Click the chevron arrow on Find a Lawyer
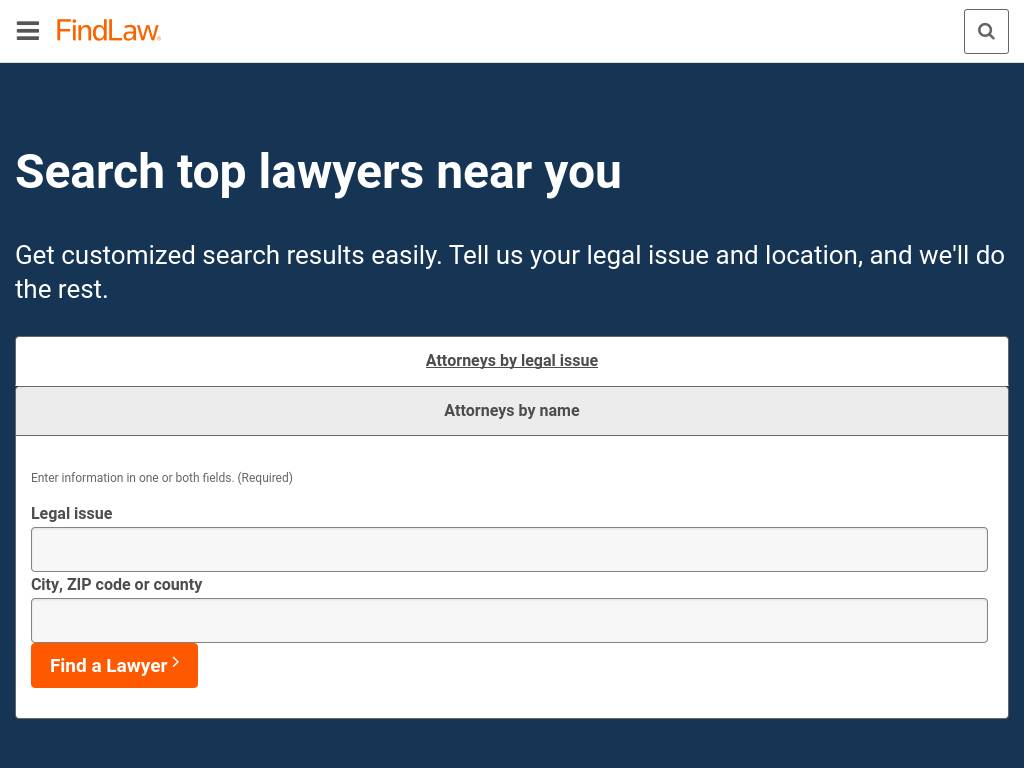 point(176,662)
